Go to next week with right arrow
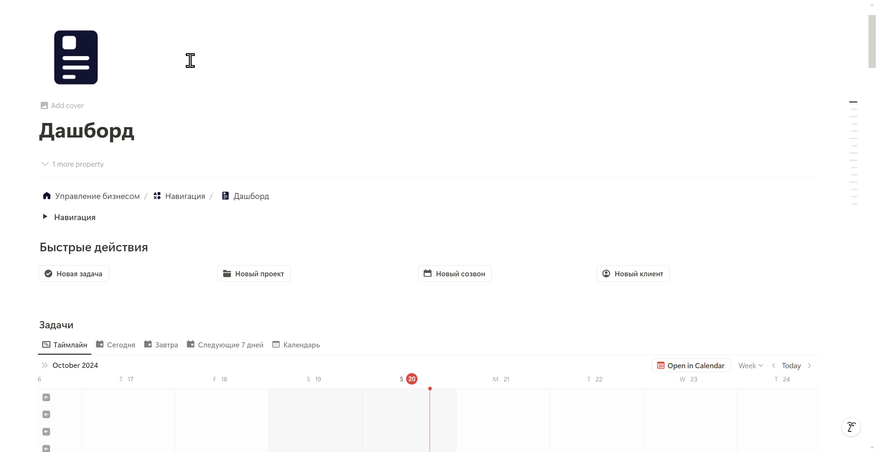The image size is (876, 452). 810,365
